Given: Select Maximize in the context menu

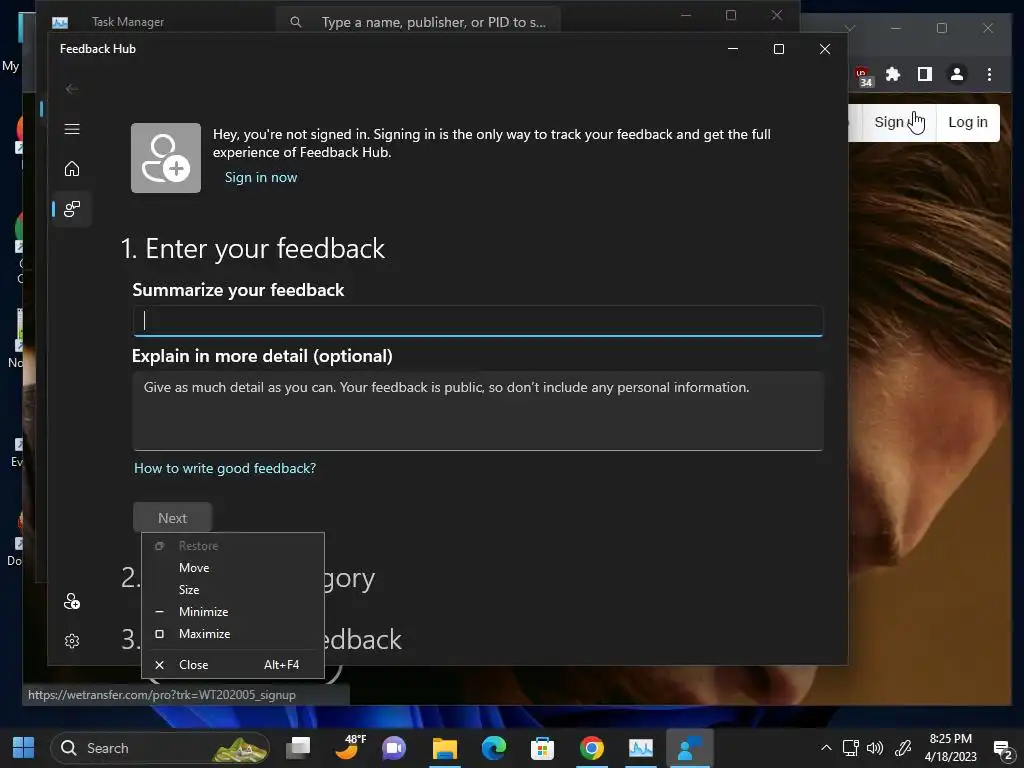Looking at the screenshot, I should [232, 634].
